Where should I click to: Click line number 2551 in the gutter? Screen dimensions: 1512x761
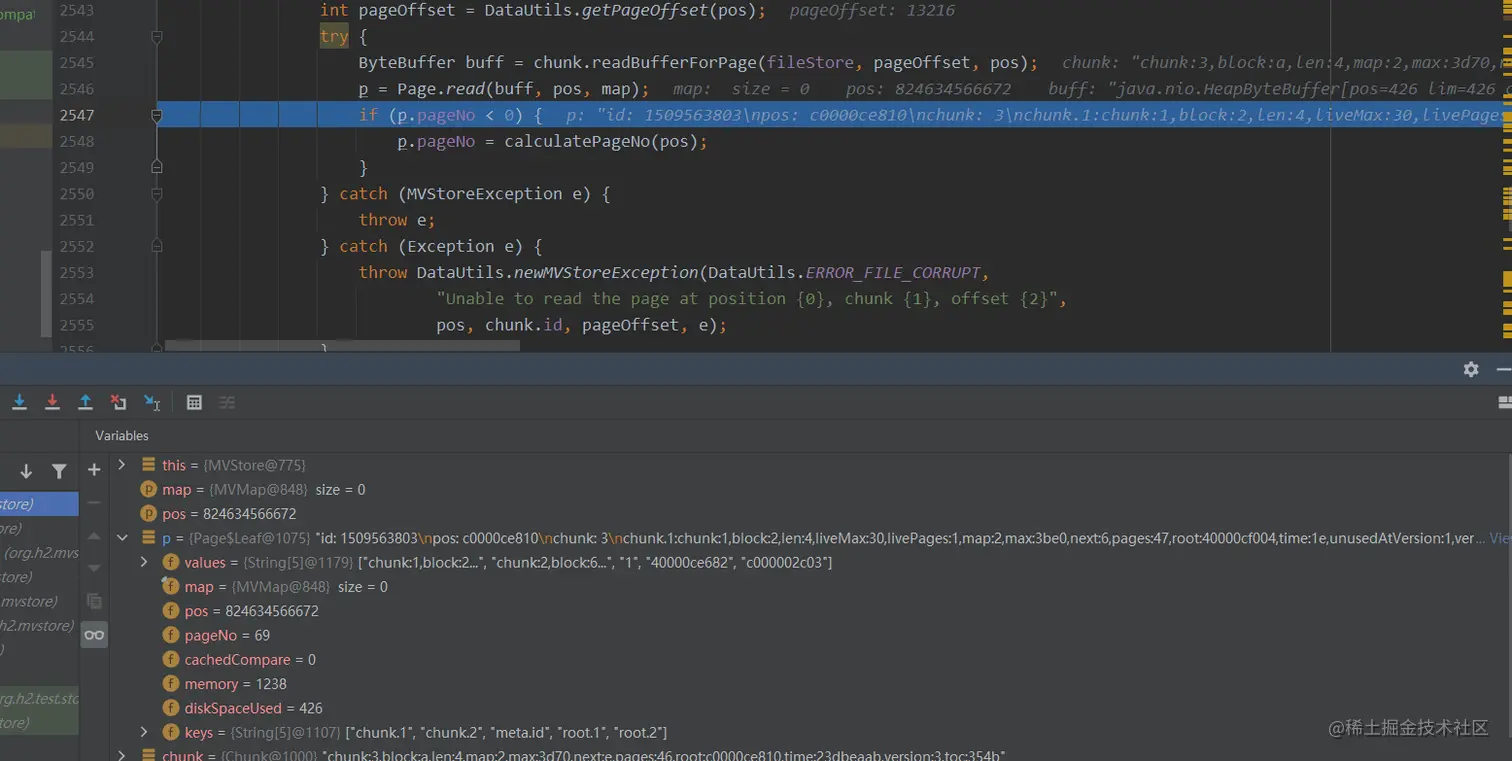coord(77,220)
